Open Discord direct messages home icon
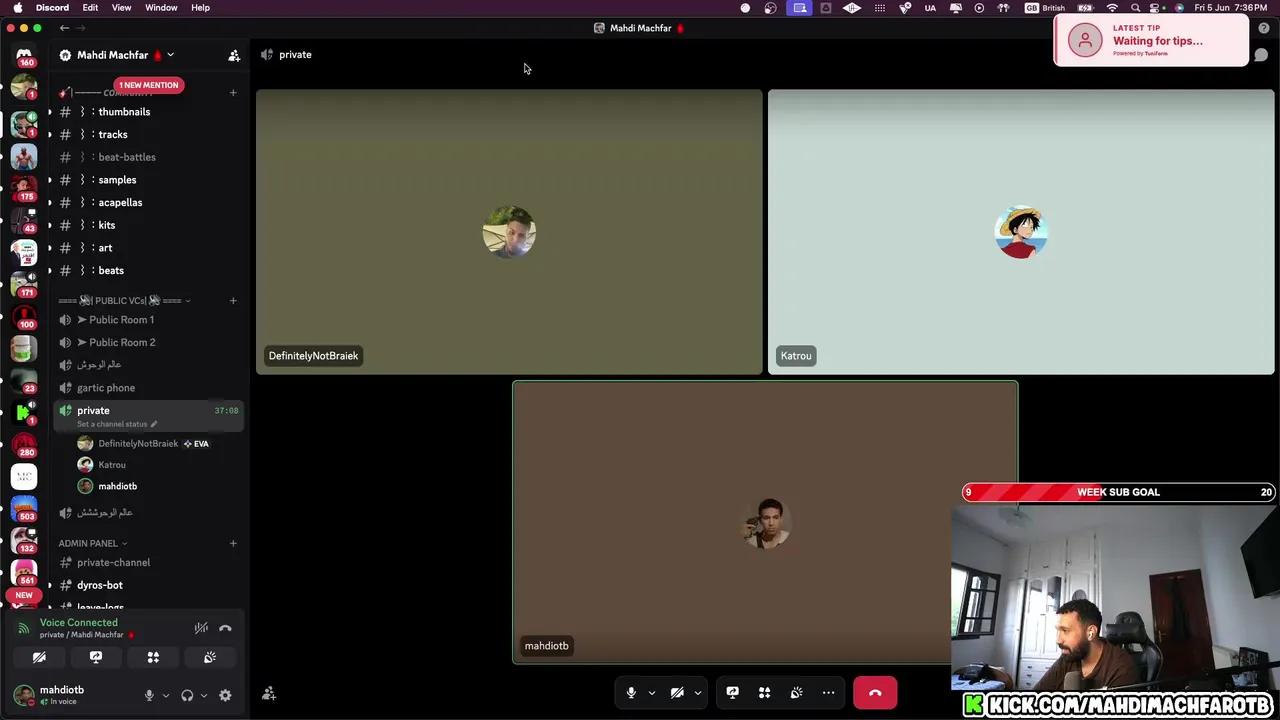 (x=24, y=56)
